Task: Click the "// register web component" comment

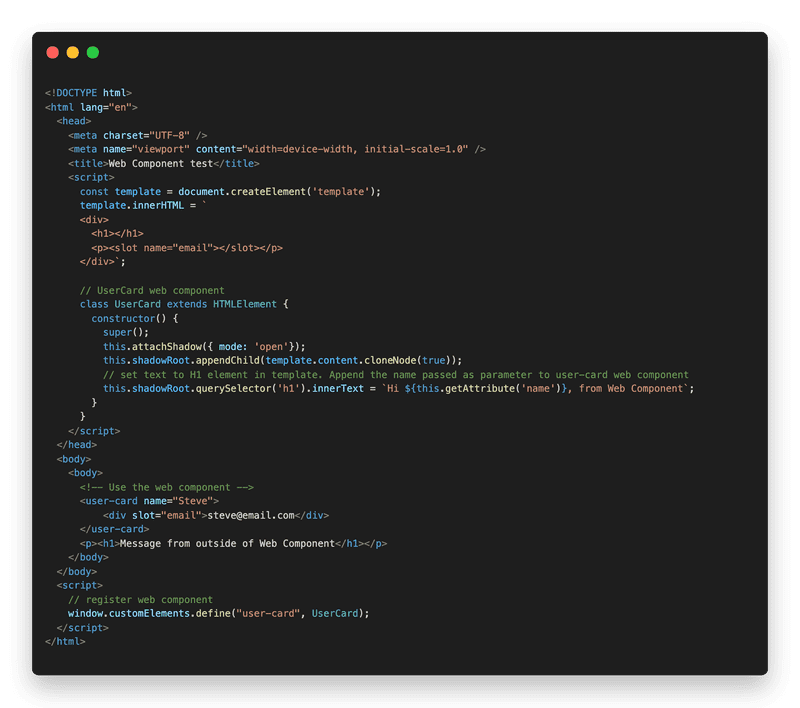Action: point(140,600)
